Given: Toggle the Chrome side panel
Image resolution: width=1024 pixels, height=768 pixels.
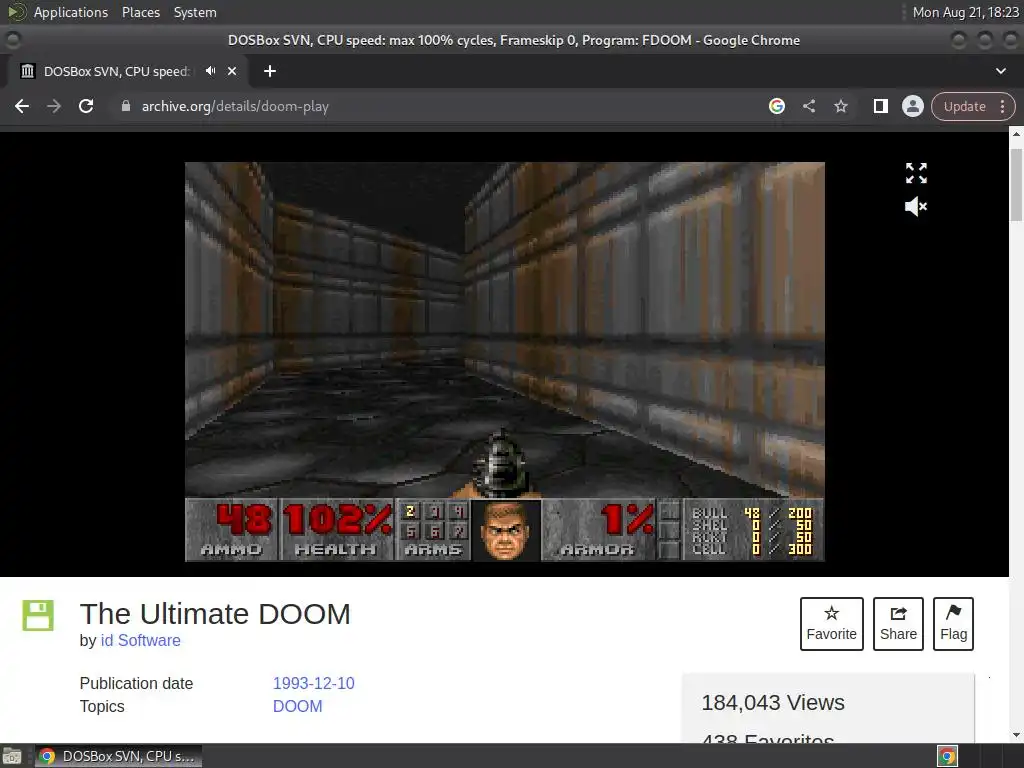Looking at the screenshot, I should [x=880, y=106].
